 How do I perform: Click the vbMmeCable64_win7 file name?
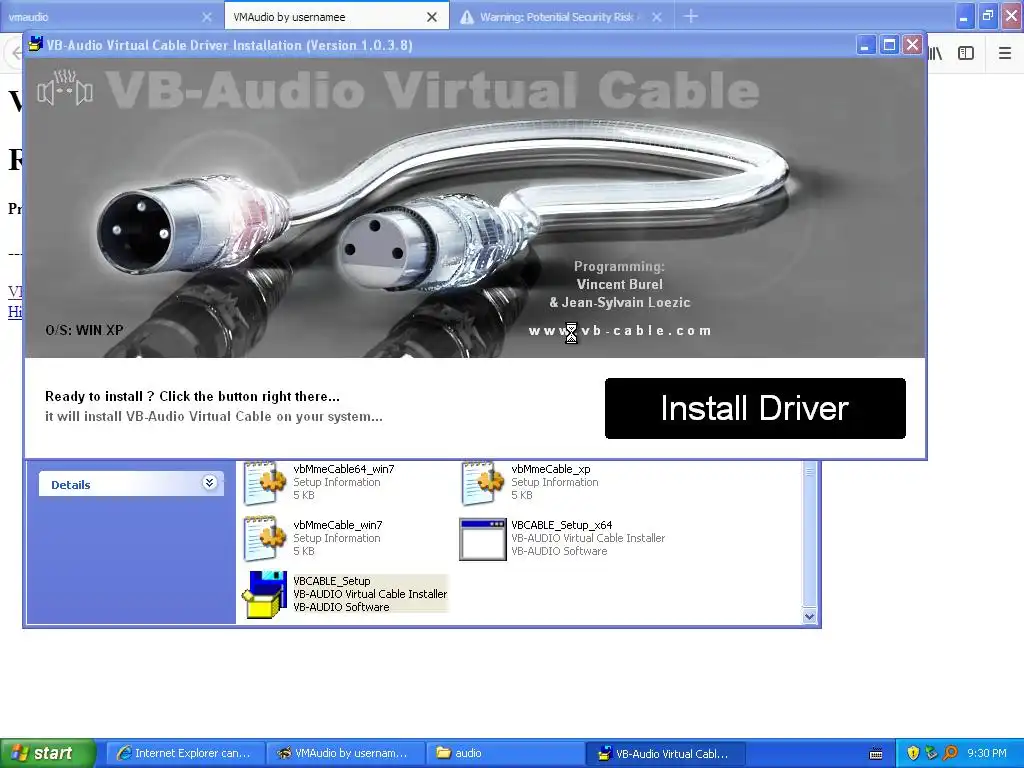[344, 469]
